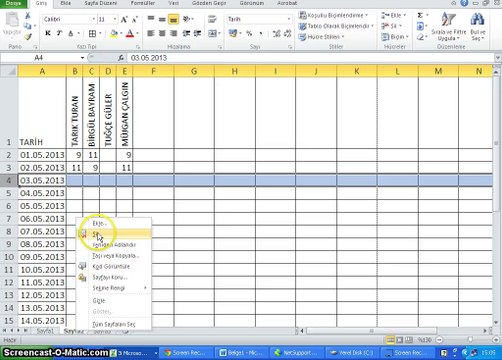502x360 pixels.
Task: Click the Merge and Center icon
Action: coord(212,33)
